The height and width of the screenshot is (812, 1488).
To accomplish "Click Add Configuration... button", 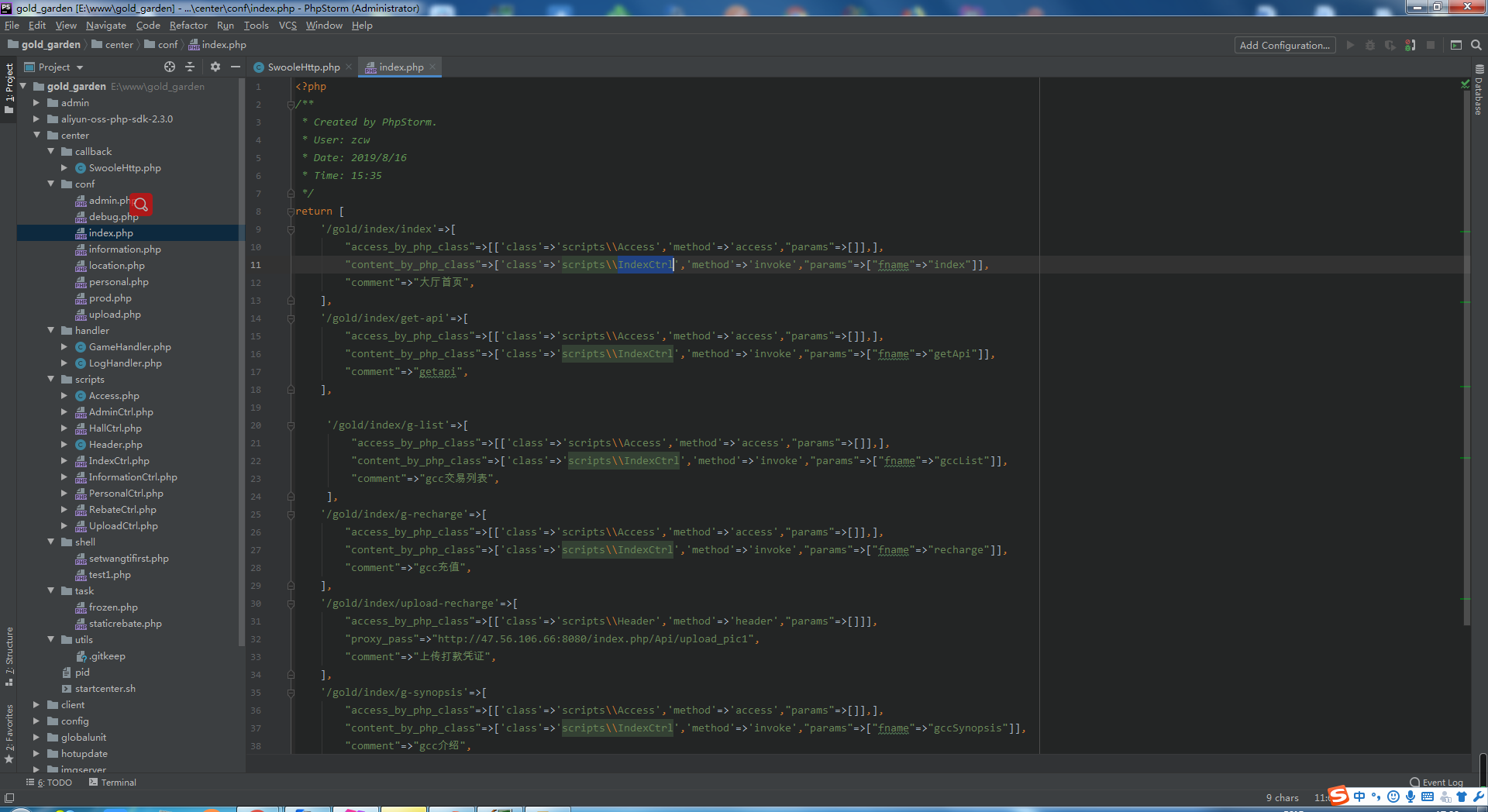I will pos(1285,45).
